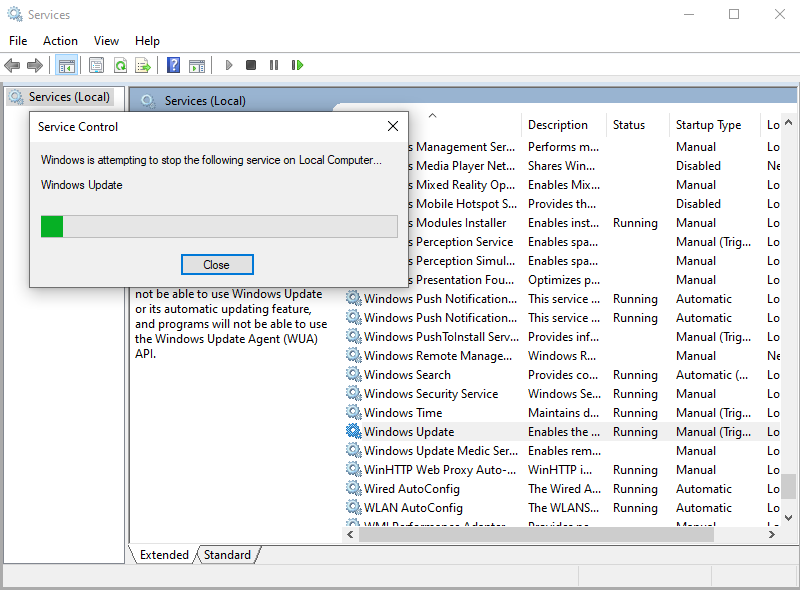Click Close button in Service Control dialog
Screen dimensions: 800x590
click(x=217, y=264)
